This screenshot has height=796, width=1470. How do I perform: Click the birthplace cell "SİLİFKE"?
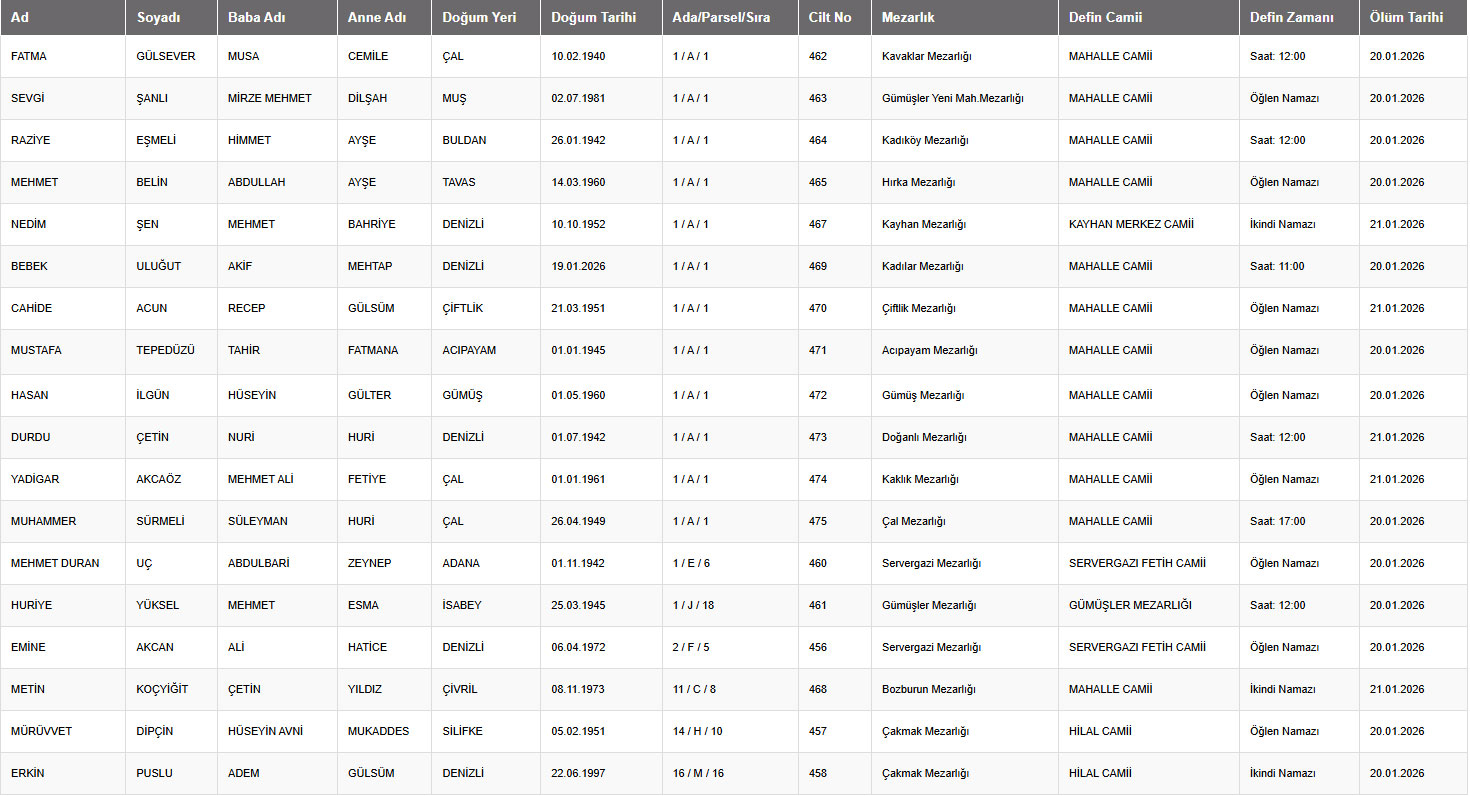point(462,731)
